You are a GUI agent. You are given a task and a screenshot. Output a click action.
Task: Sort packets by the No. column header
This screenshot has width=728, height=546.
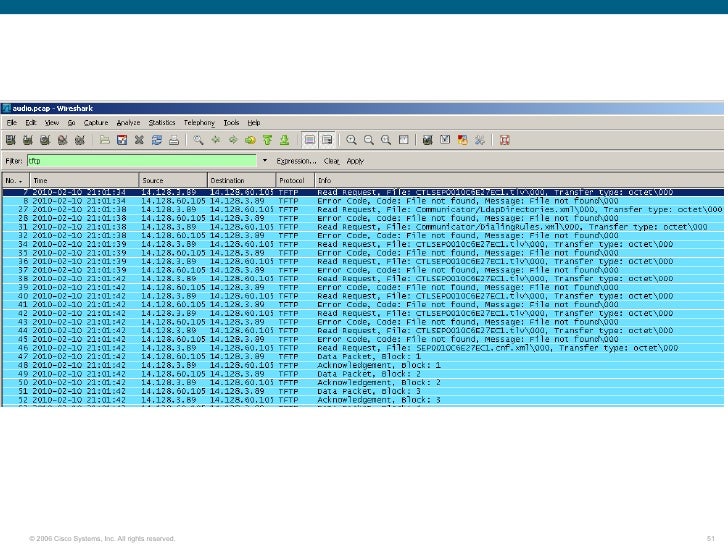tap(14, 181)
